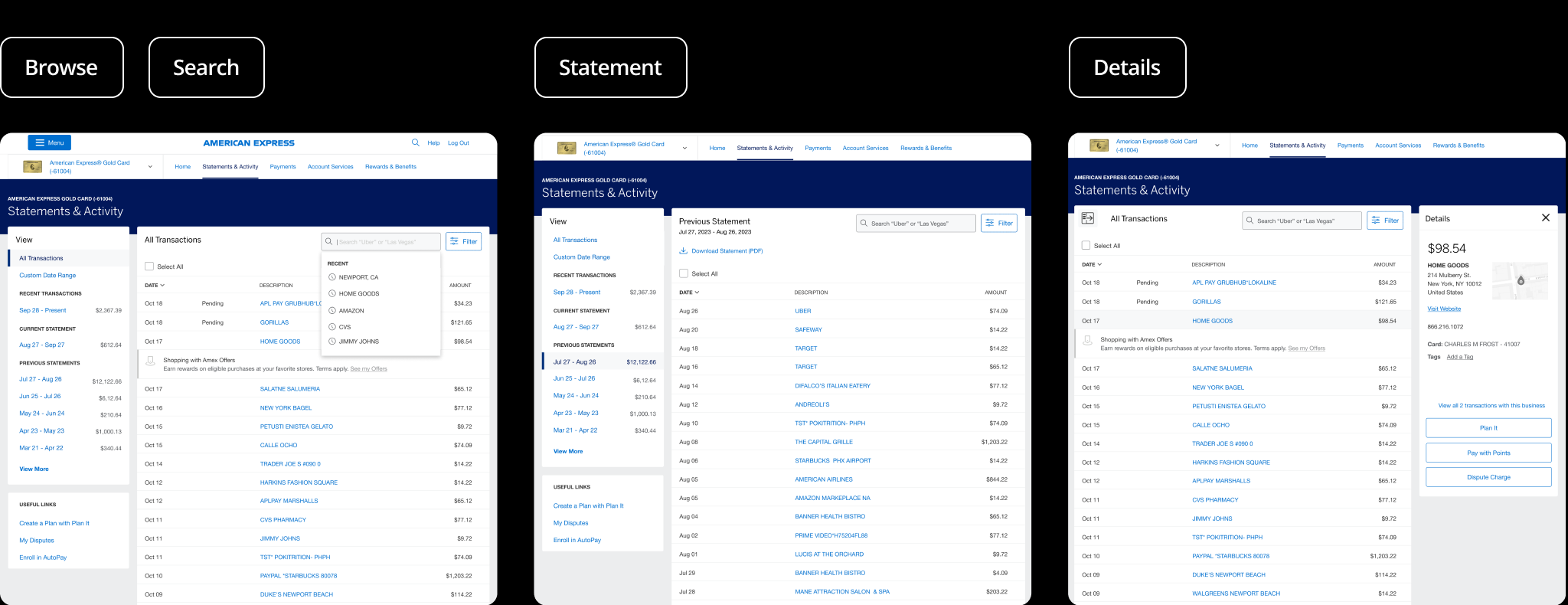The image size is (1568, 605).
Task: Open Create a Plan with Plan It in Browse sidebar
Action: [54, 523]
